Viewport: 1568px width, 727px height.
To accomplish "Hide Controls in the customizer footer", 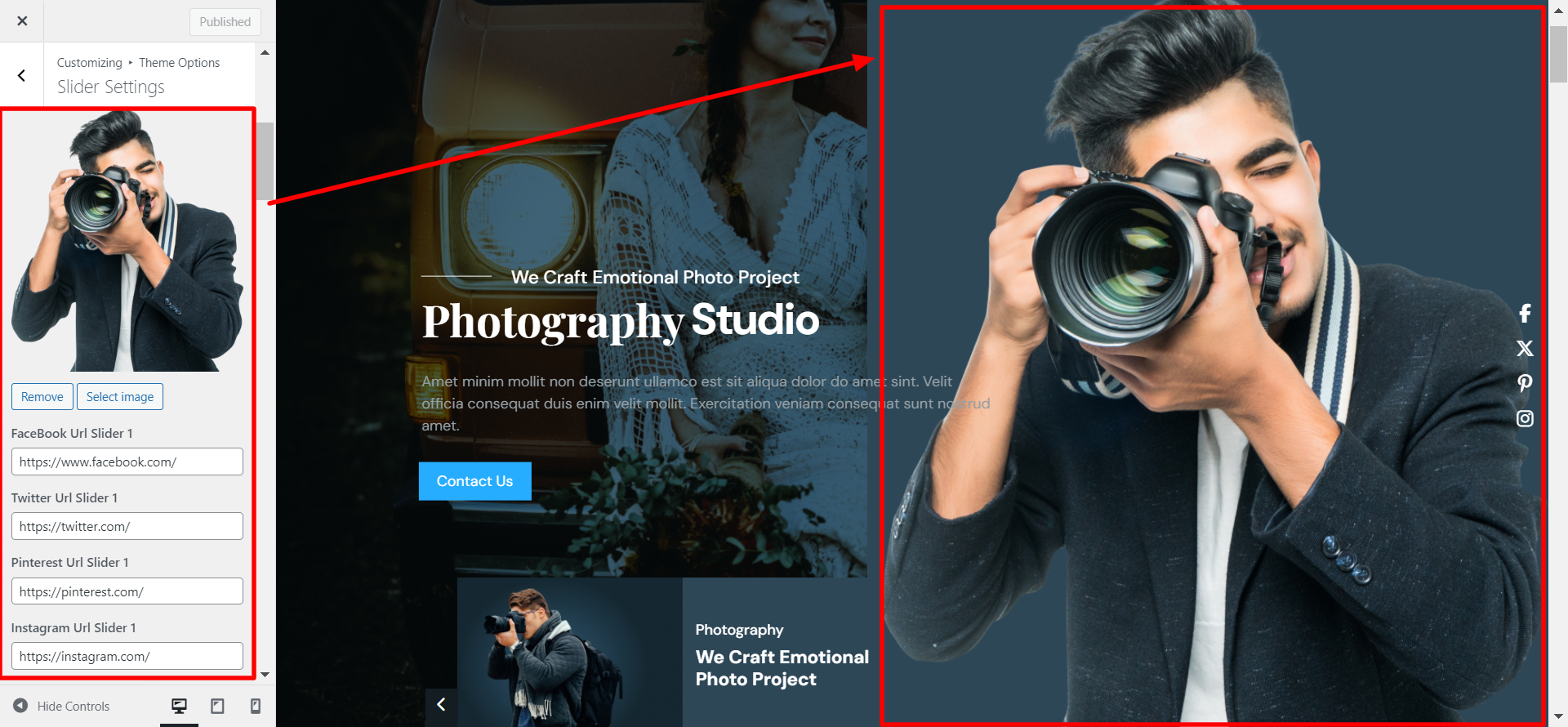I will pos(62,706).
